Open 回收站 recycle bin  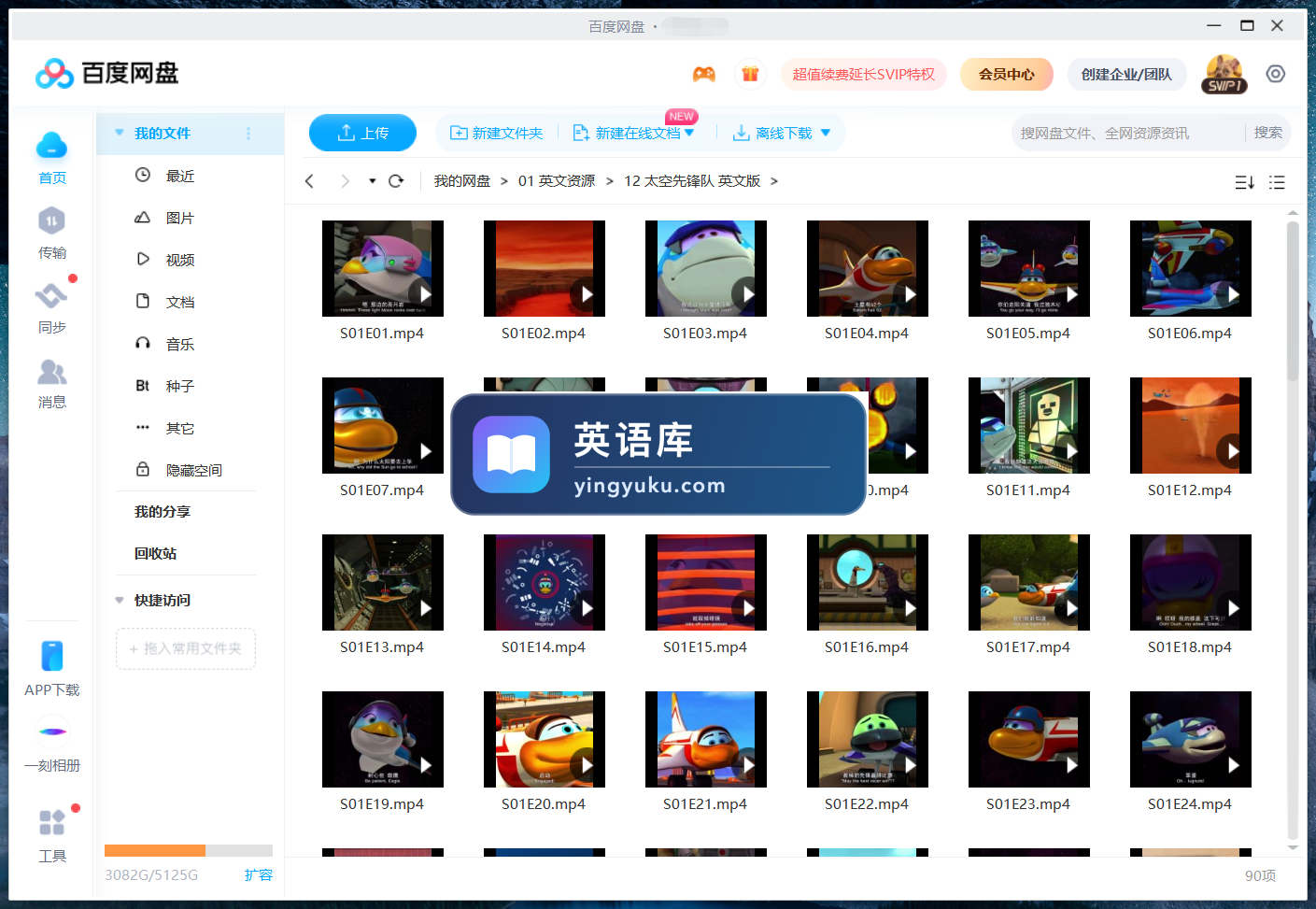[x=155, y=553]
